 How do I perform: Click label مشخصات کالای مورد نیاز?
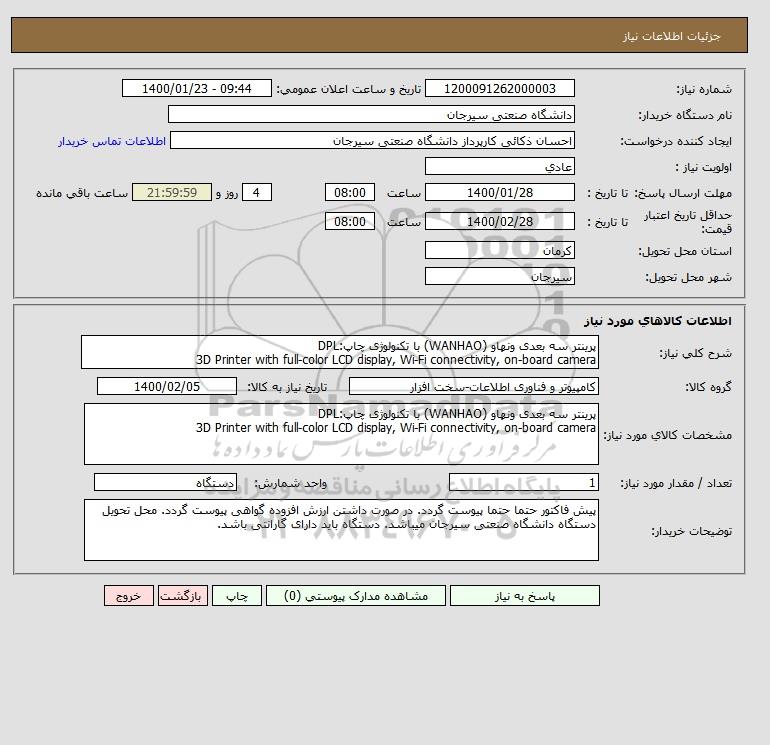pos(667,435)
